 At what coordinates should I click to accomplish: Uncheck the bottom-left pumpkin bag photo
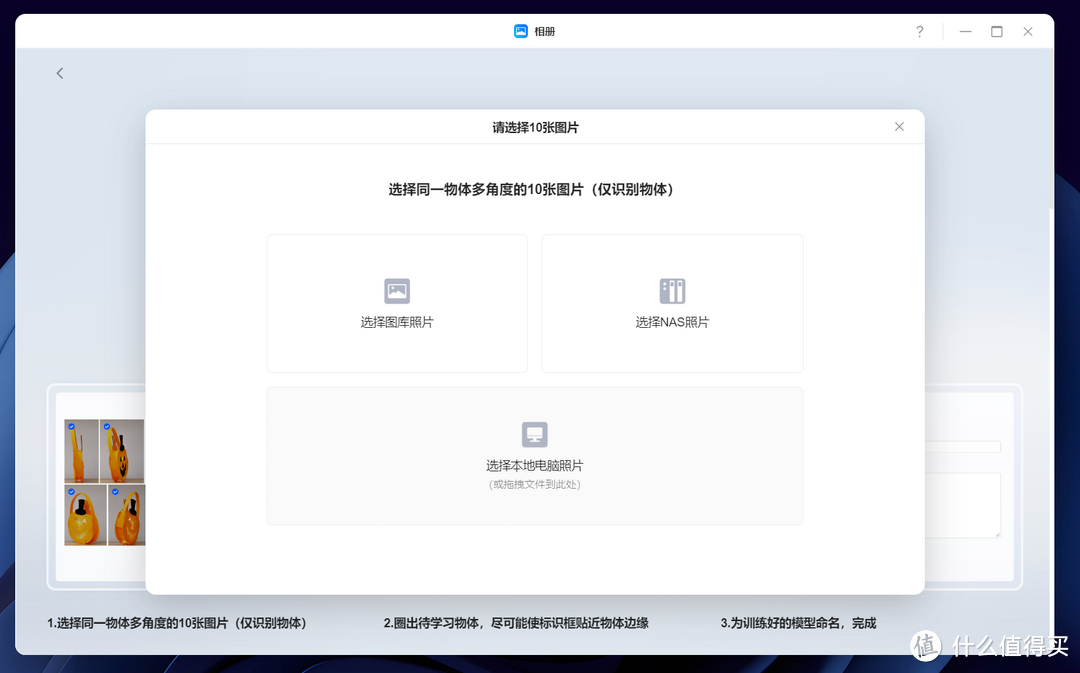click(69, 492)
